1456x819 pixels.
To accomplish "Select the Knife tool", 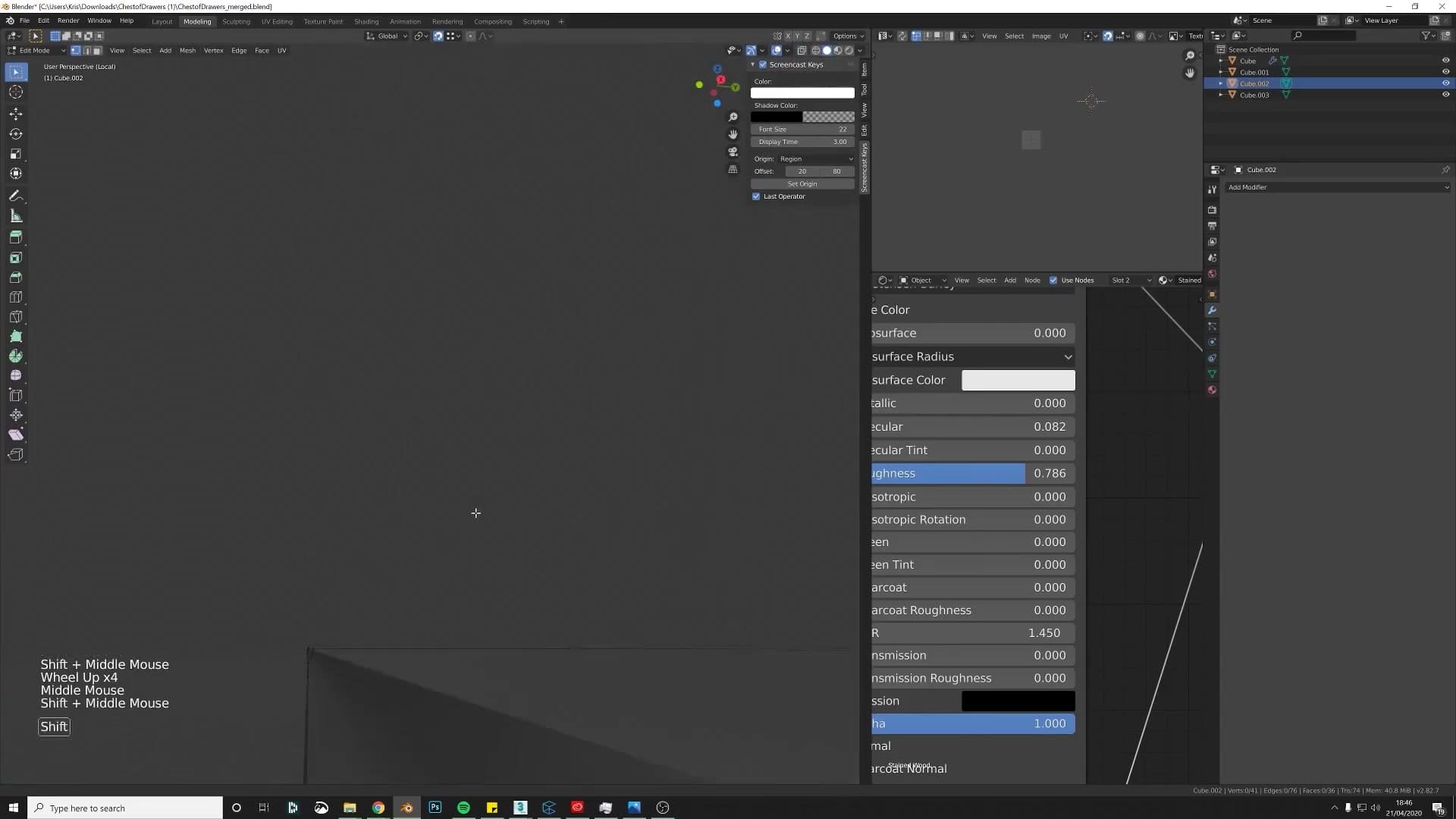I will pyautogui.click(x=16, y=317).
